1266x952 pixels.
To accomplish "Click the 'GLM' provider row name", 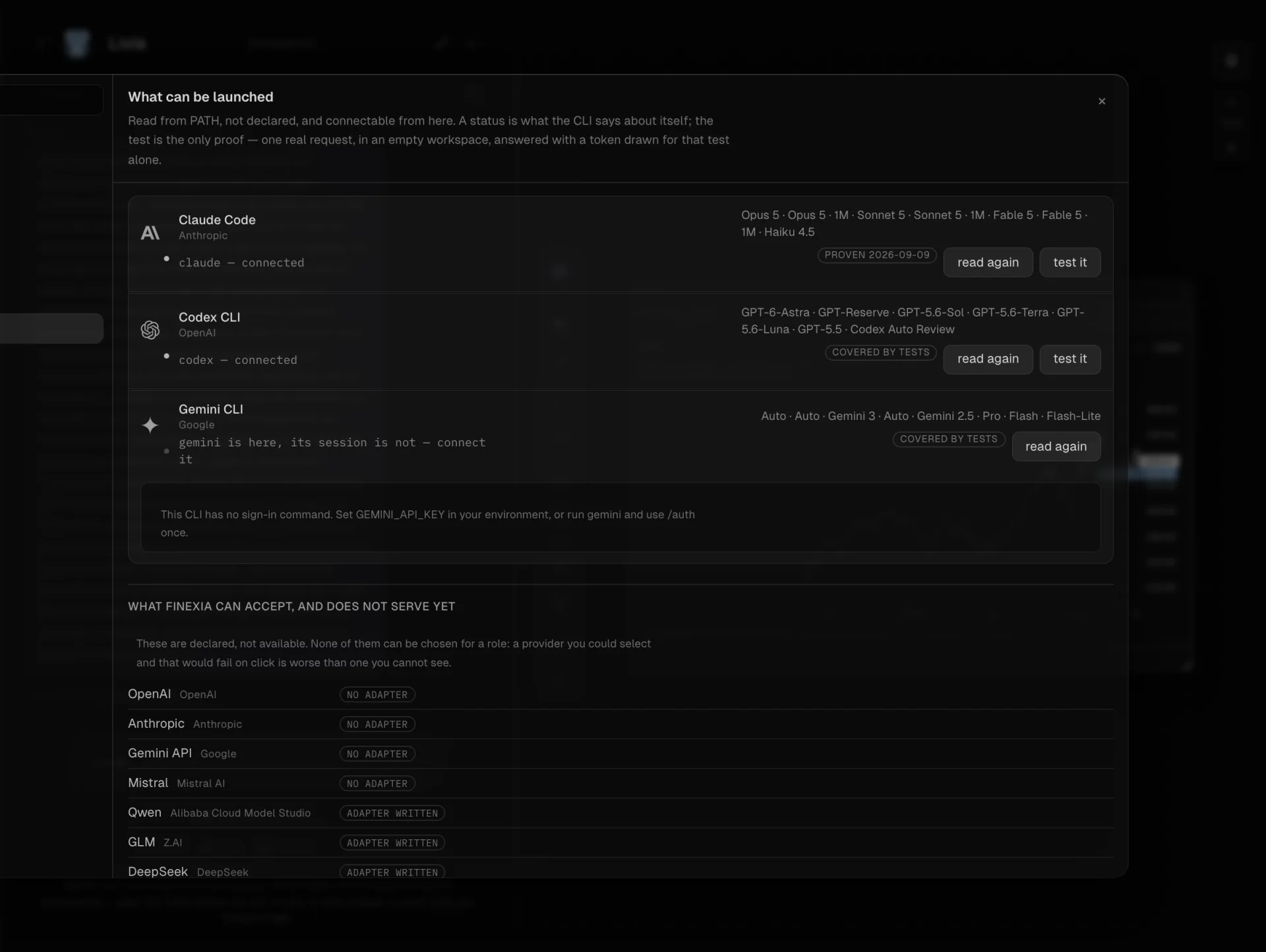I will pyautogui.click(x=141, y=843).
